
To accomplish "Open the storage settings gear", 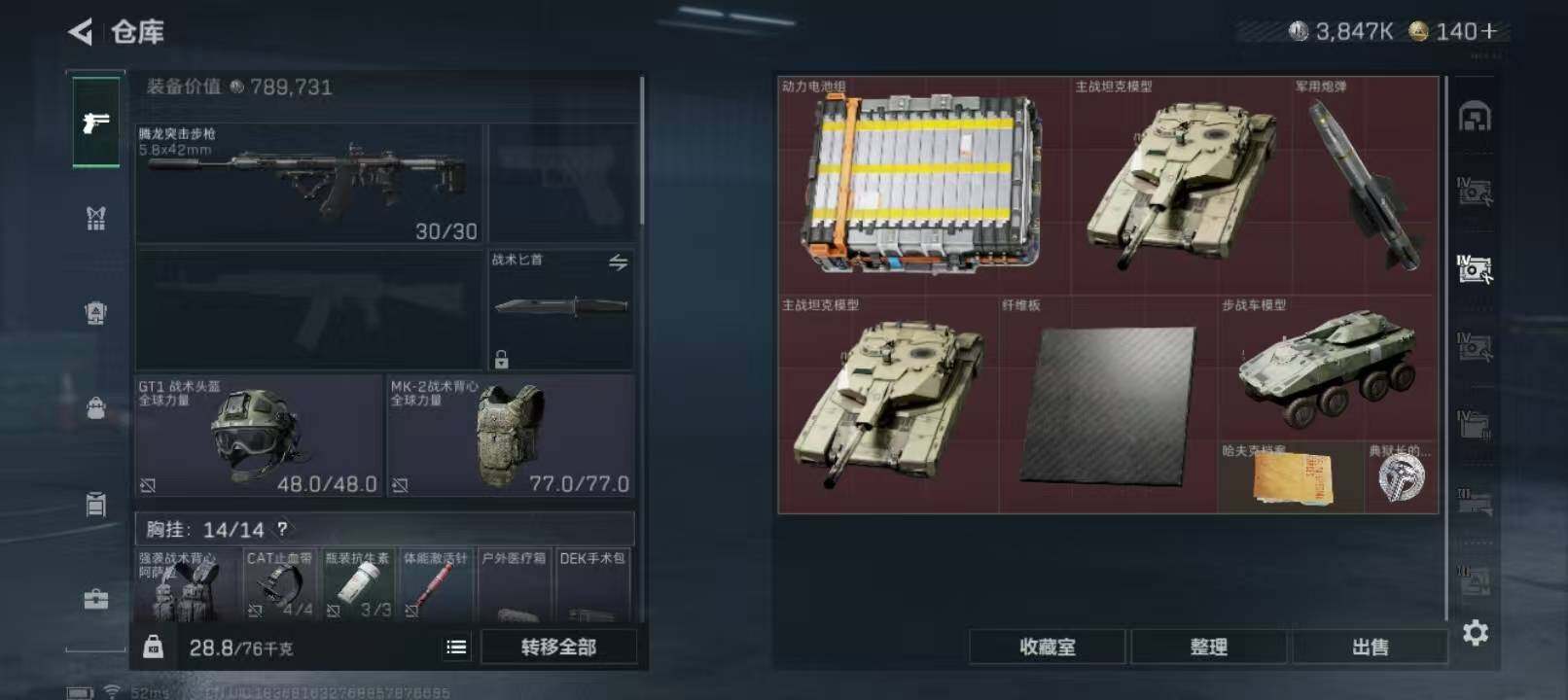I will point(1476,633).
